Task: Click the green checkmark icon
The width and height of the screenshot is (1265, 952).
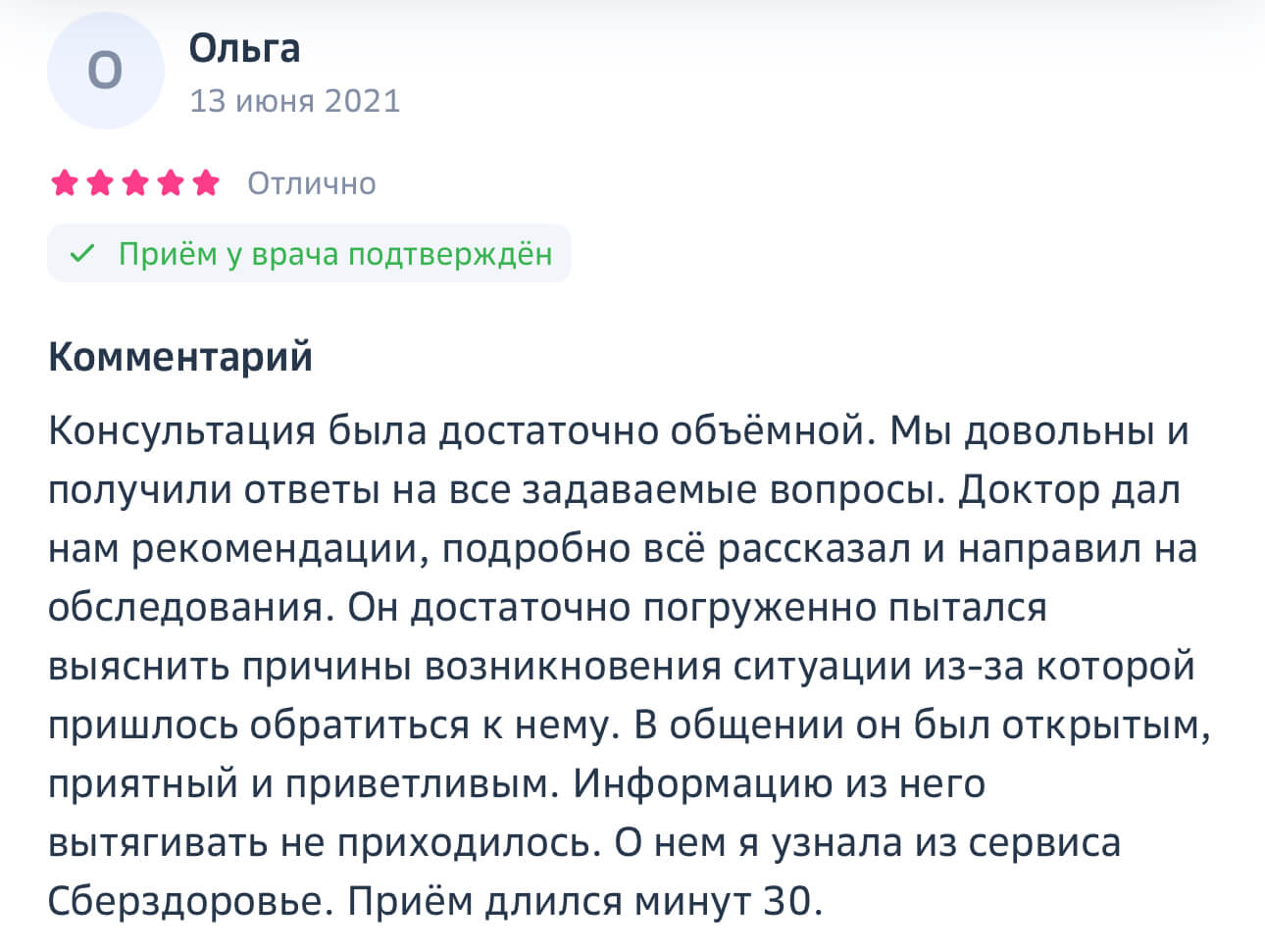Action: pyautogui.click(x=82, y=254)
